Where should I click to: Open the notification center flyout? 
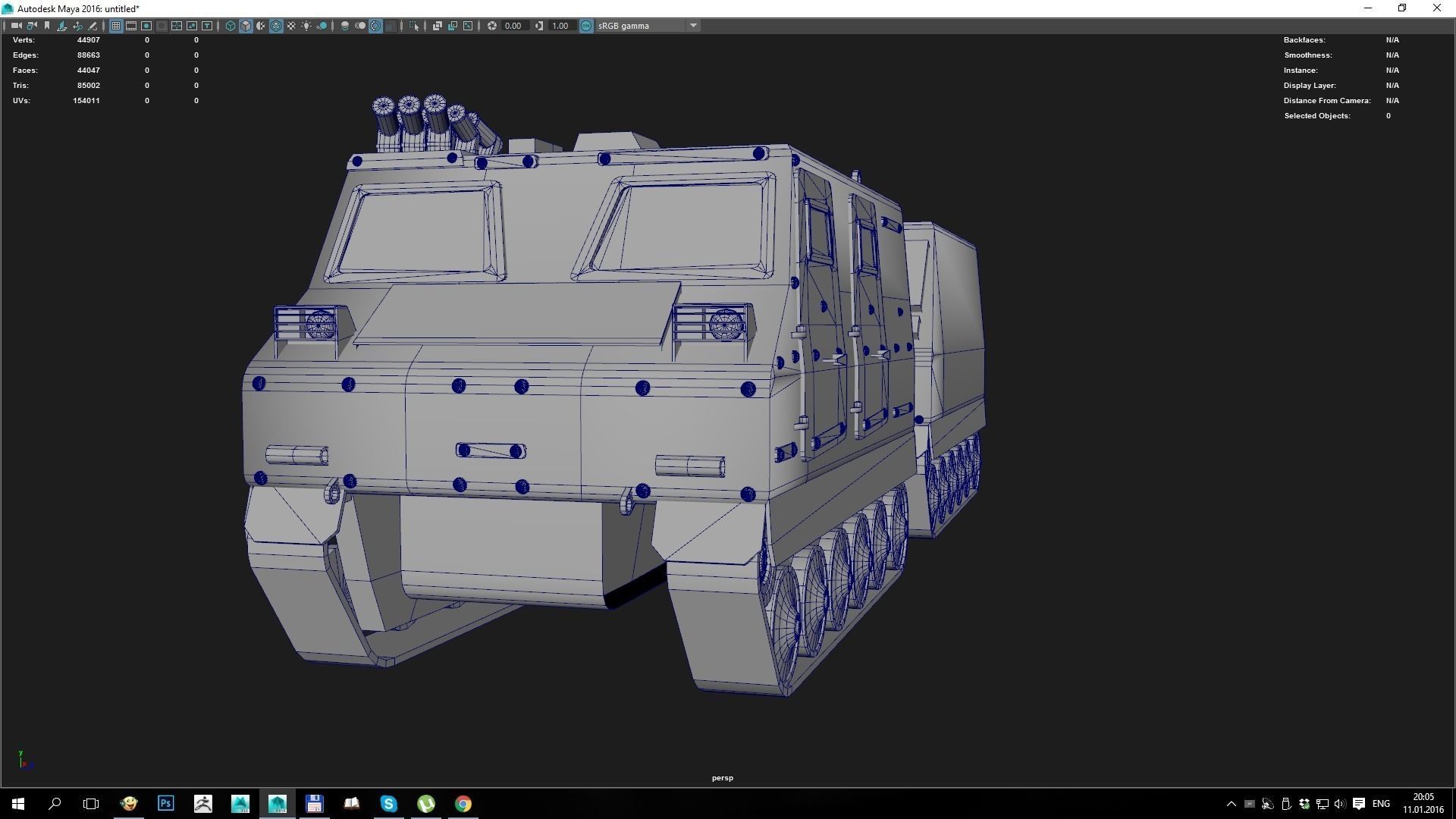pos(1360,803)
